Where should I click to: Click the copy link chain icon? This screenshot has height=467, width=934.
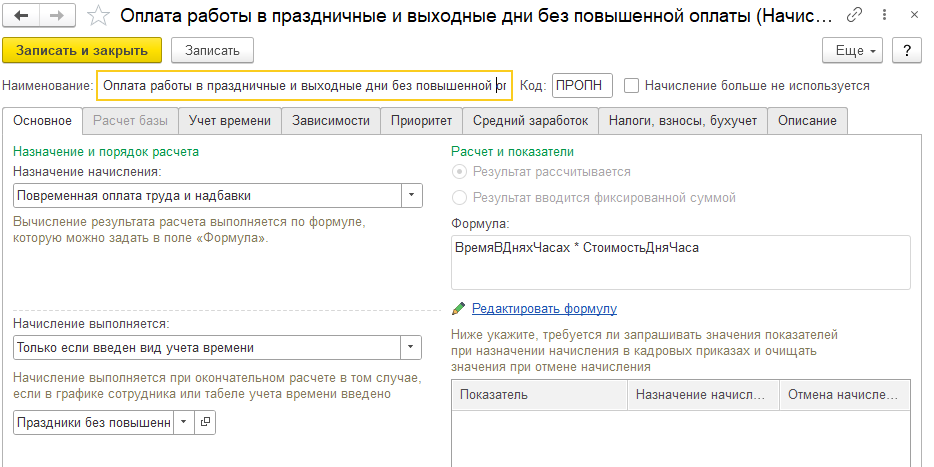(x=854, y=16)
